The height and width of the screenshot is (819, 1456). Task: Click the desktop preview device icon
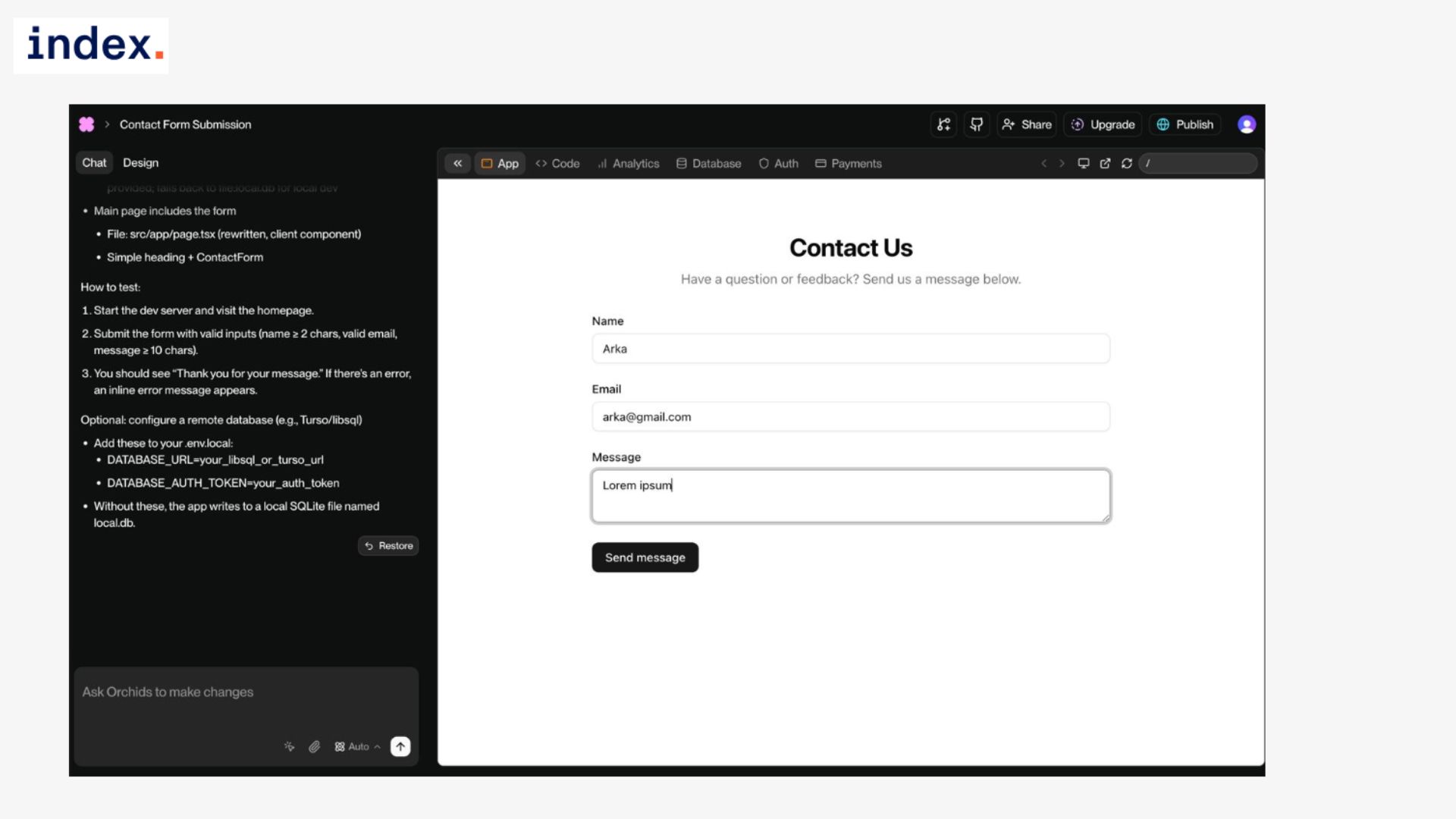click(x=1084, y=163)
